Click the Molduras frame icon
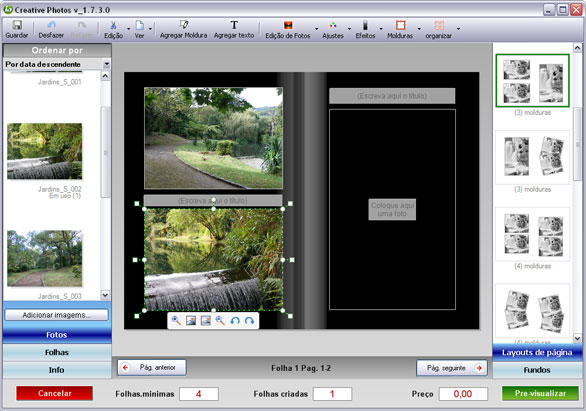The height and width of the screenshot is (411, 586). click(x=400, y=25)
